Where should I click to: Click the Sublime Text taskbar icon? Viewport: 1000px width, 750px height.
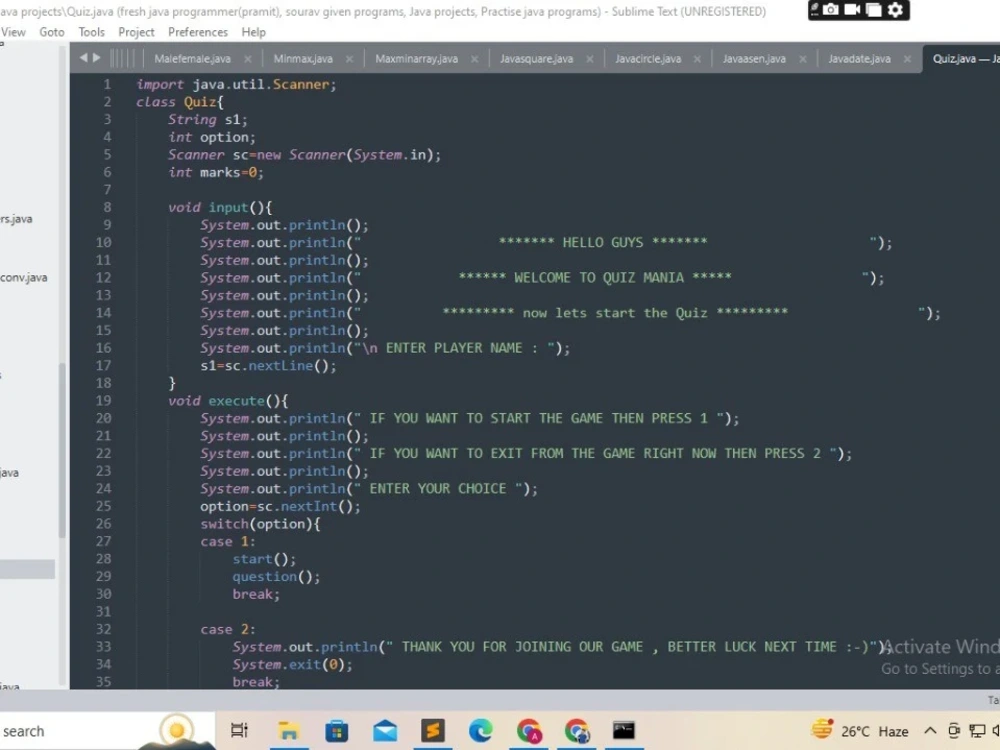(x=432, y=730)
